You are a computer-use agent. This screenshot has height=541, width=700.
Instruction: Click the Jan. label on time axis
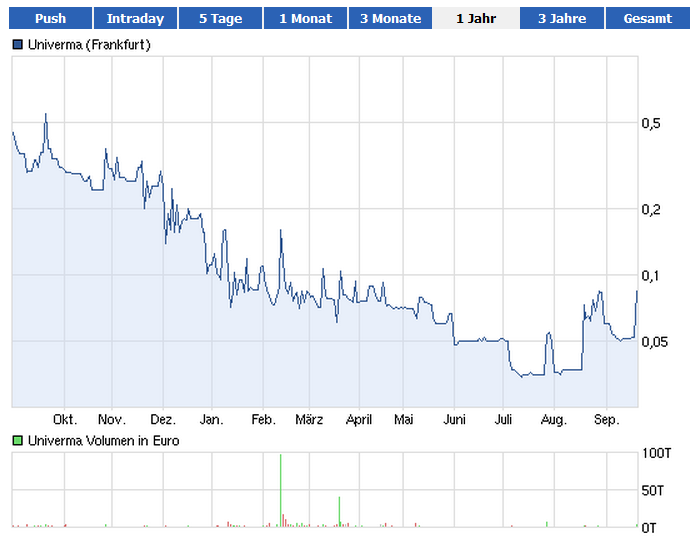[x=211, y=420]
